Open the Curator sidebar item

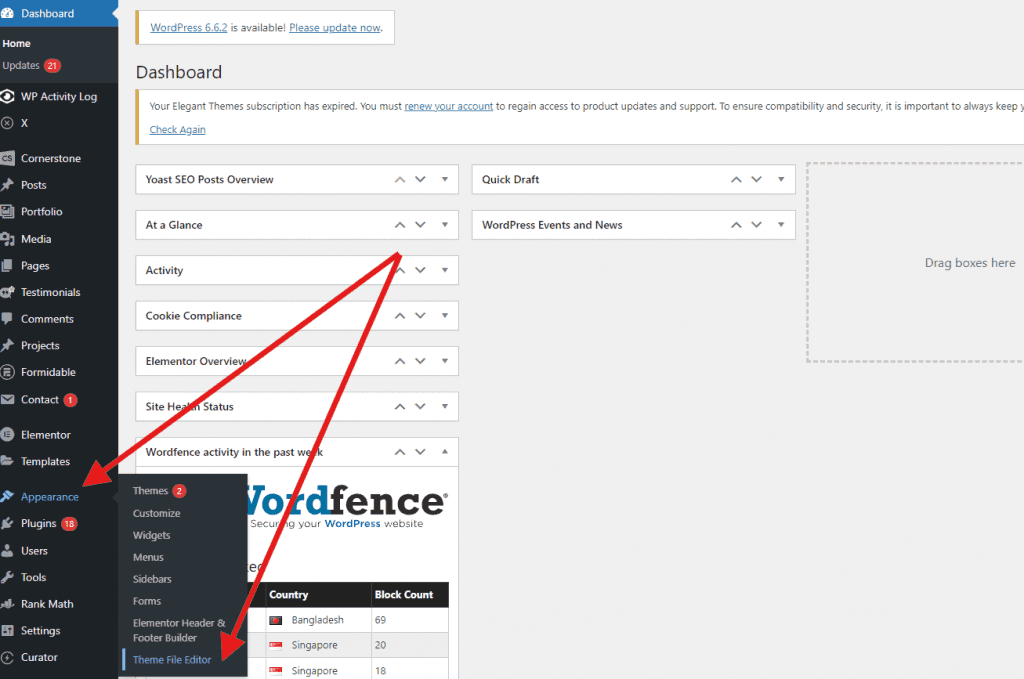(x=38, y=657)
